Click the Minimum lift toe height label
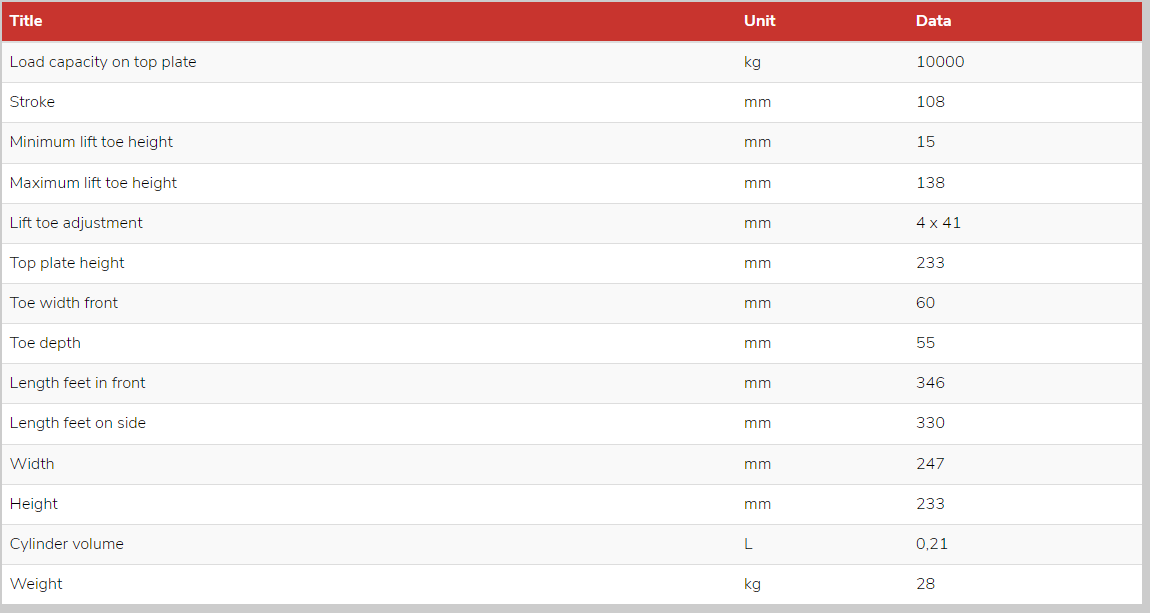Viewport: 1150px width, 613px height. pos(91,142)
